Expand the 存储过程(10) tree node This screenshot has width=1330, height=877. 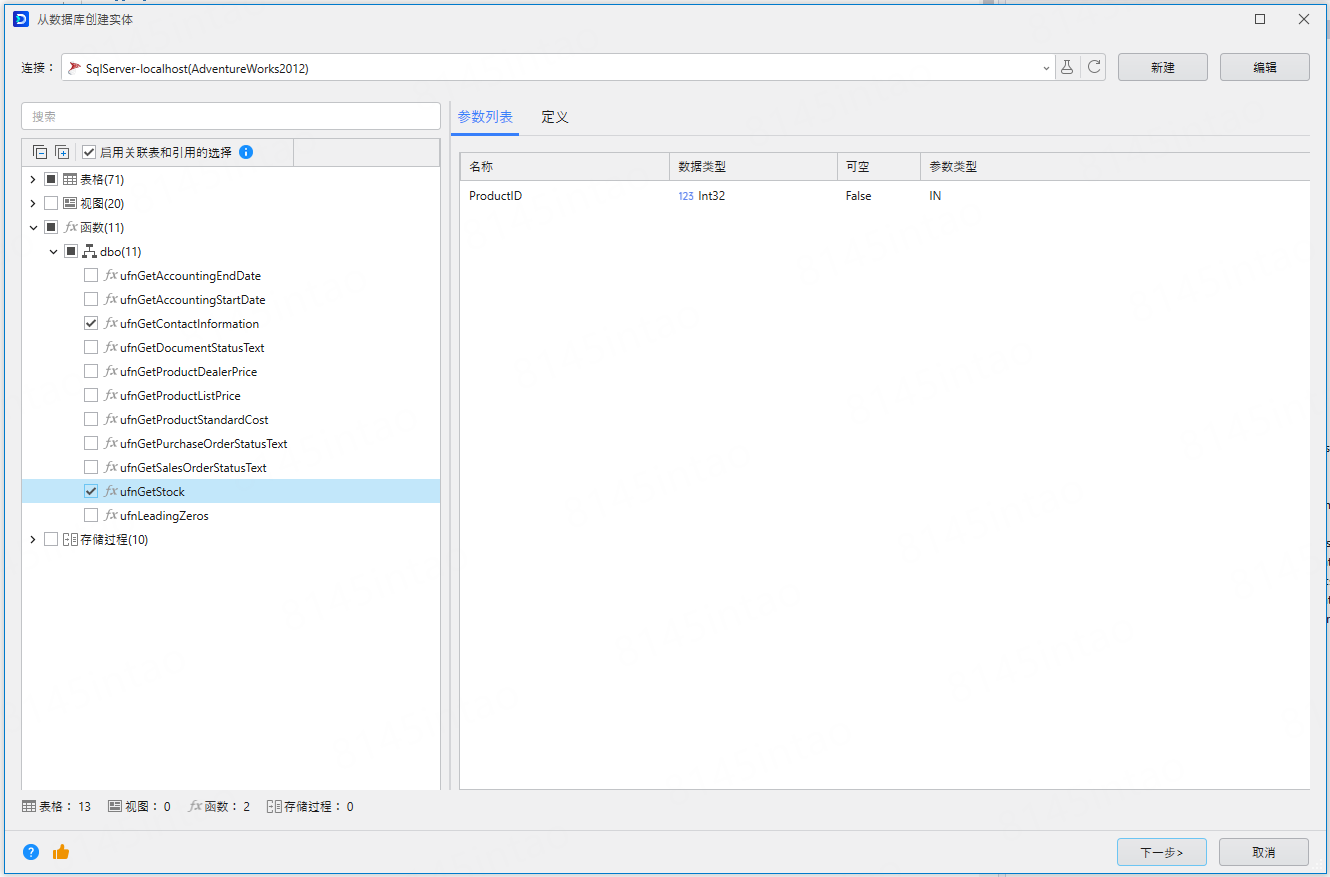point(33,540)
